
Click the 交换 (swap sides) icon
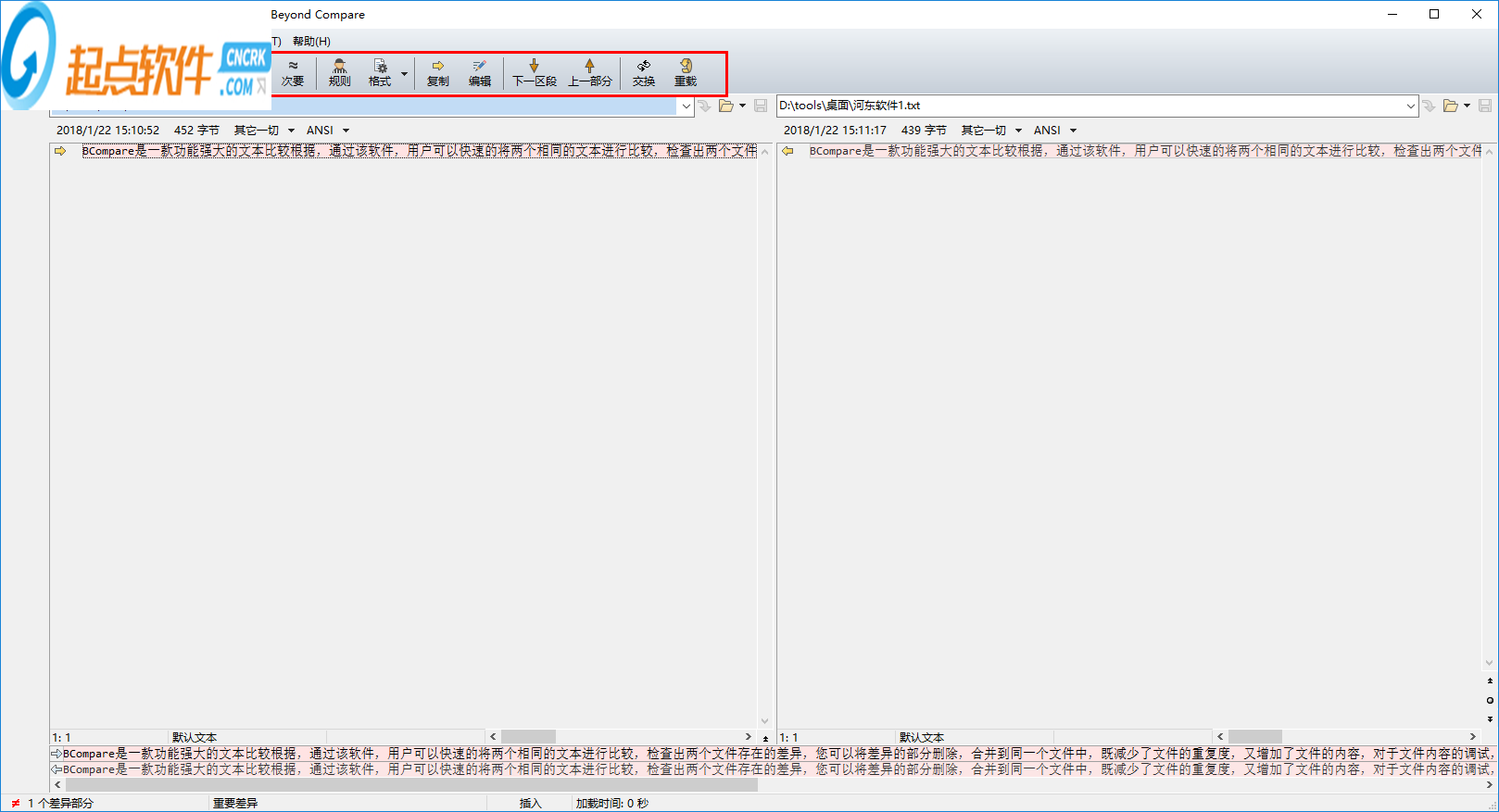[644, 73]
